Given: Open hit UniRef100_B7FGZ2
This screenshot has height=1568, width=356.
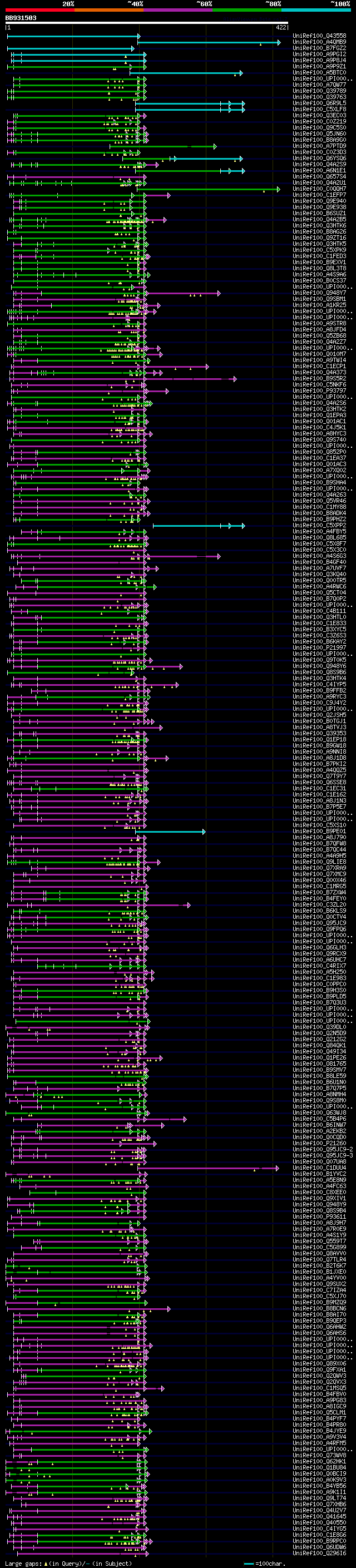Looking at the screenshot, I should tap(319, 48).
